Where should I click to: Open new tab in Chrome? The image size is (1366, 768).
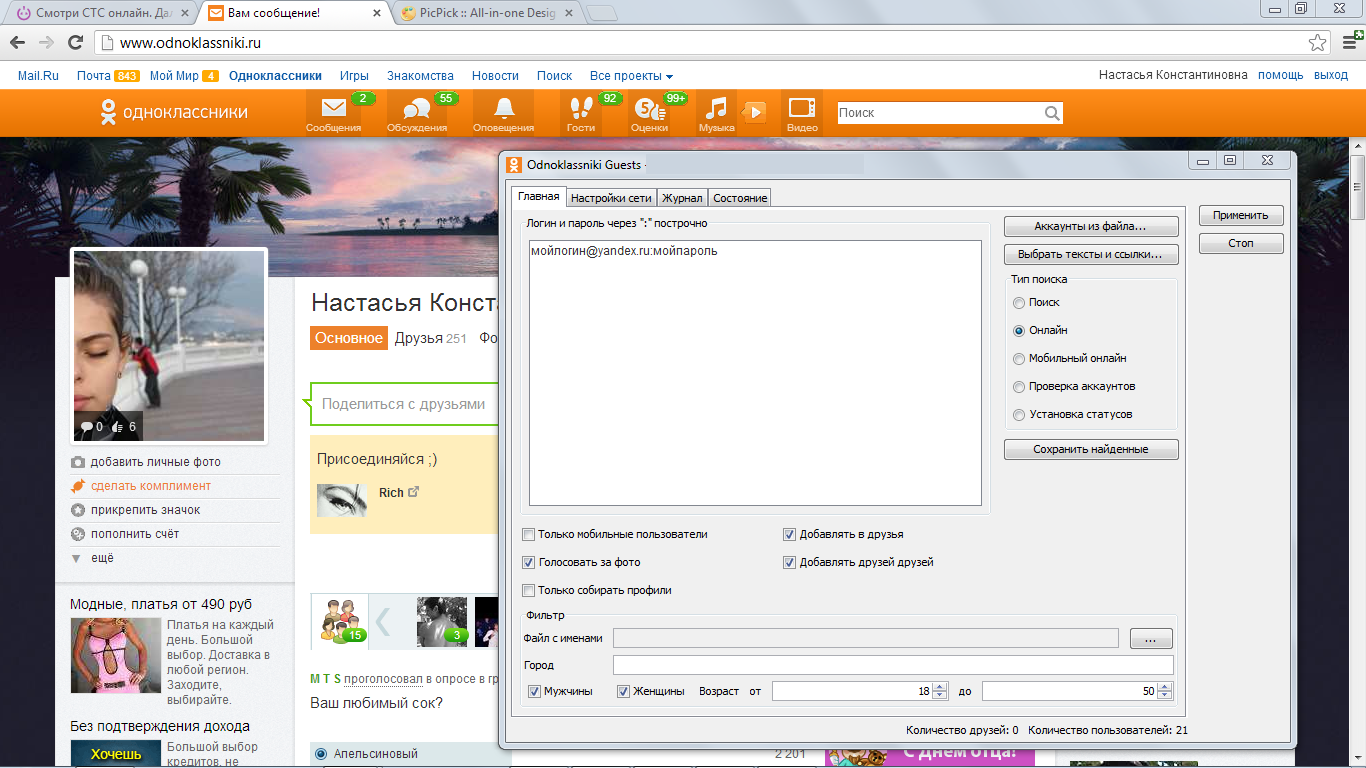(x=601, y=14)
